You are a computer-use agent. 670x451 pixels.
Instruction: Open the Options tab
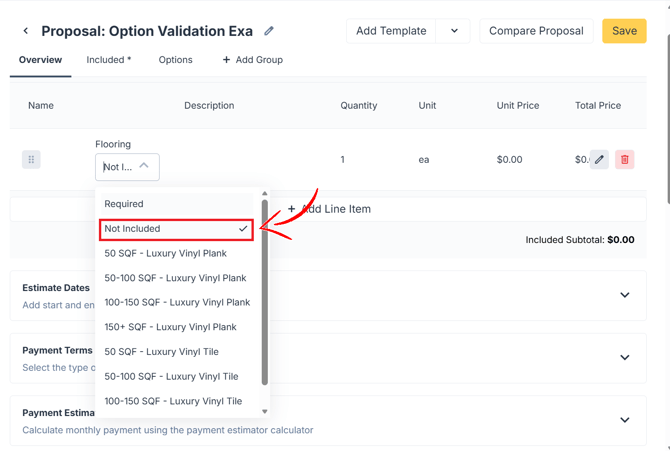click(x=175, y=60)
